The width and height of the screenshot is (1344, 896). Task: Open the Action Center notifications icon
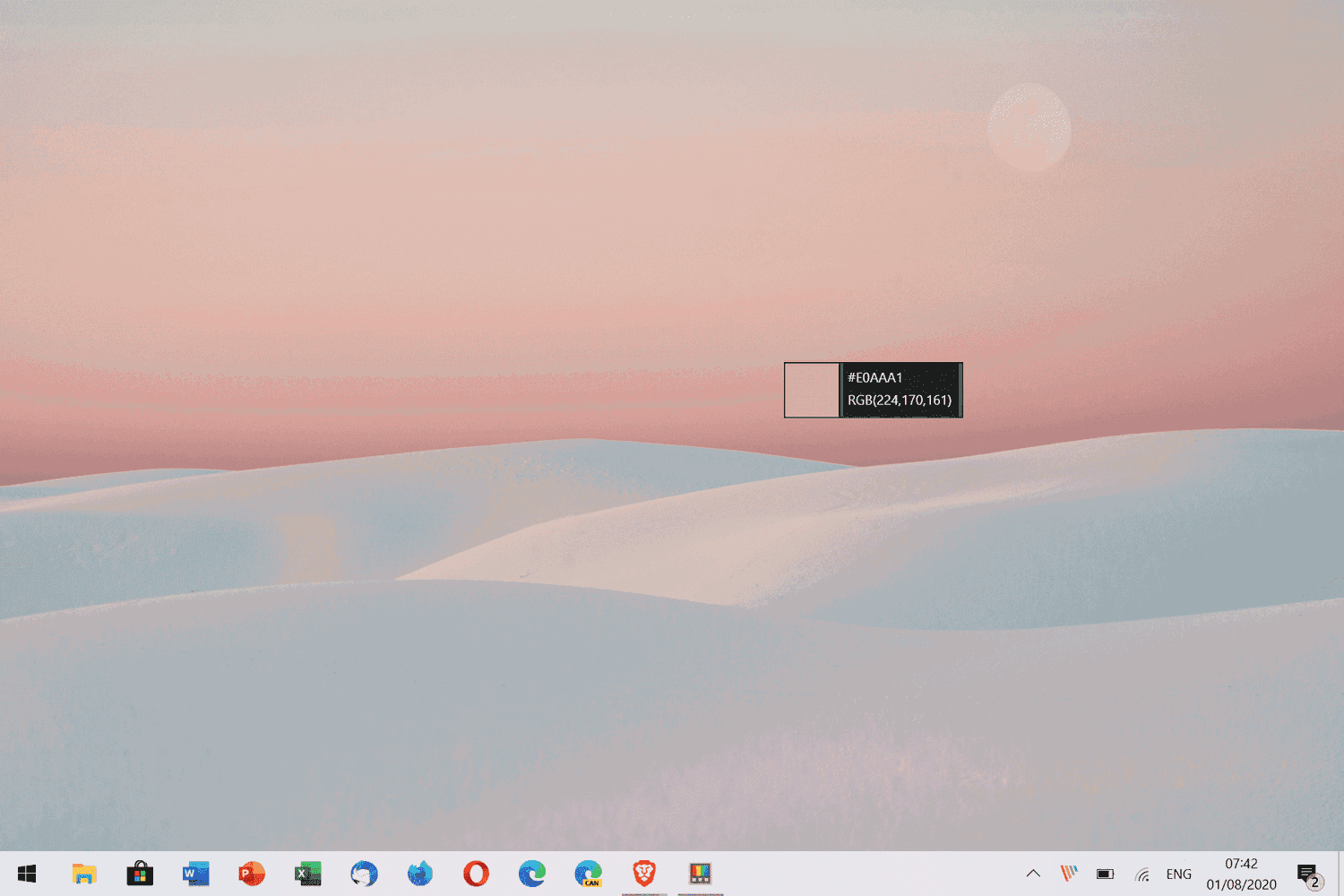click(1309, 874)
